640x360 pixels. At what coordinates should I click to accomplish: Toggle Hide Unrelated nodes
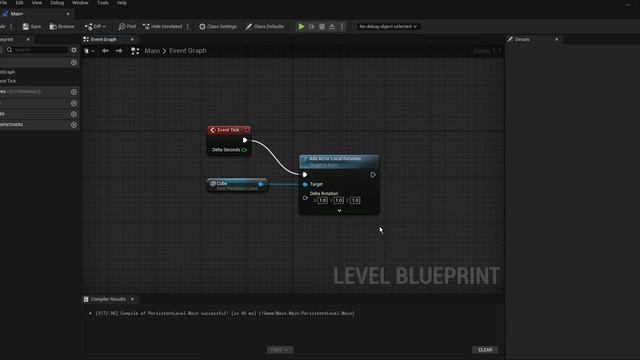point(162,27)
